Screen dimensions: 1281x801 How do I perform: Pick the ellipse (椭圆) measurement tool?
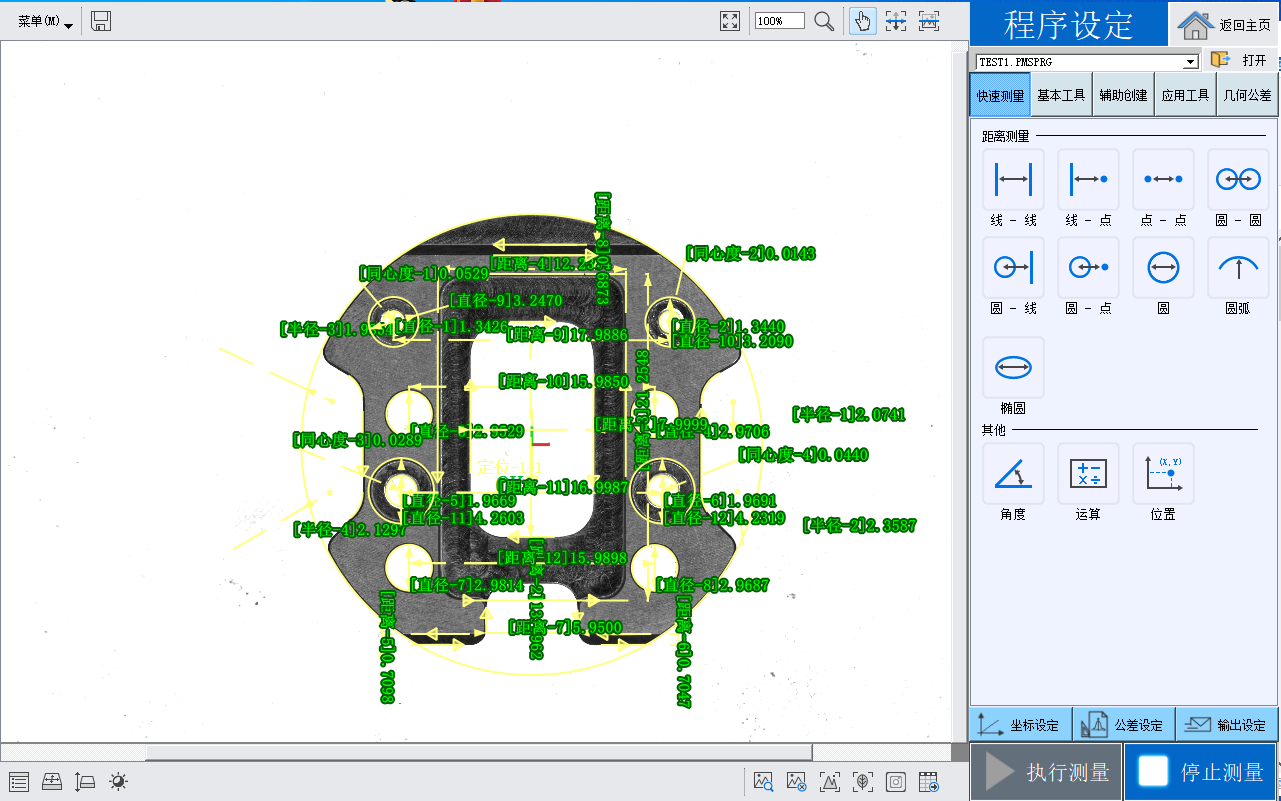click(x=1013, y=367)
